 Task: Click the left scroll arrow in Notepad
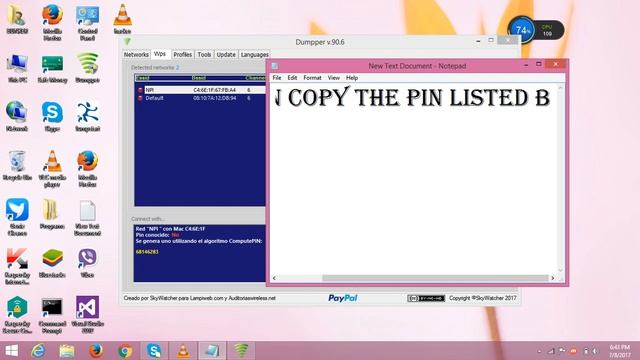point(274,278)
